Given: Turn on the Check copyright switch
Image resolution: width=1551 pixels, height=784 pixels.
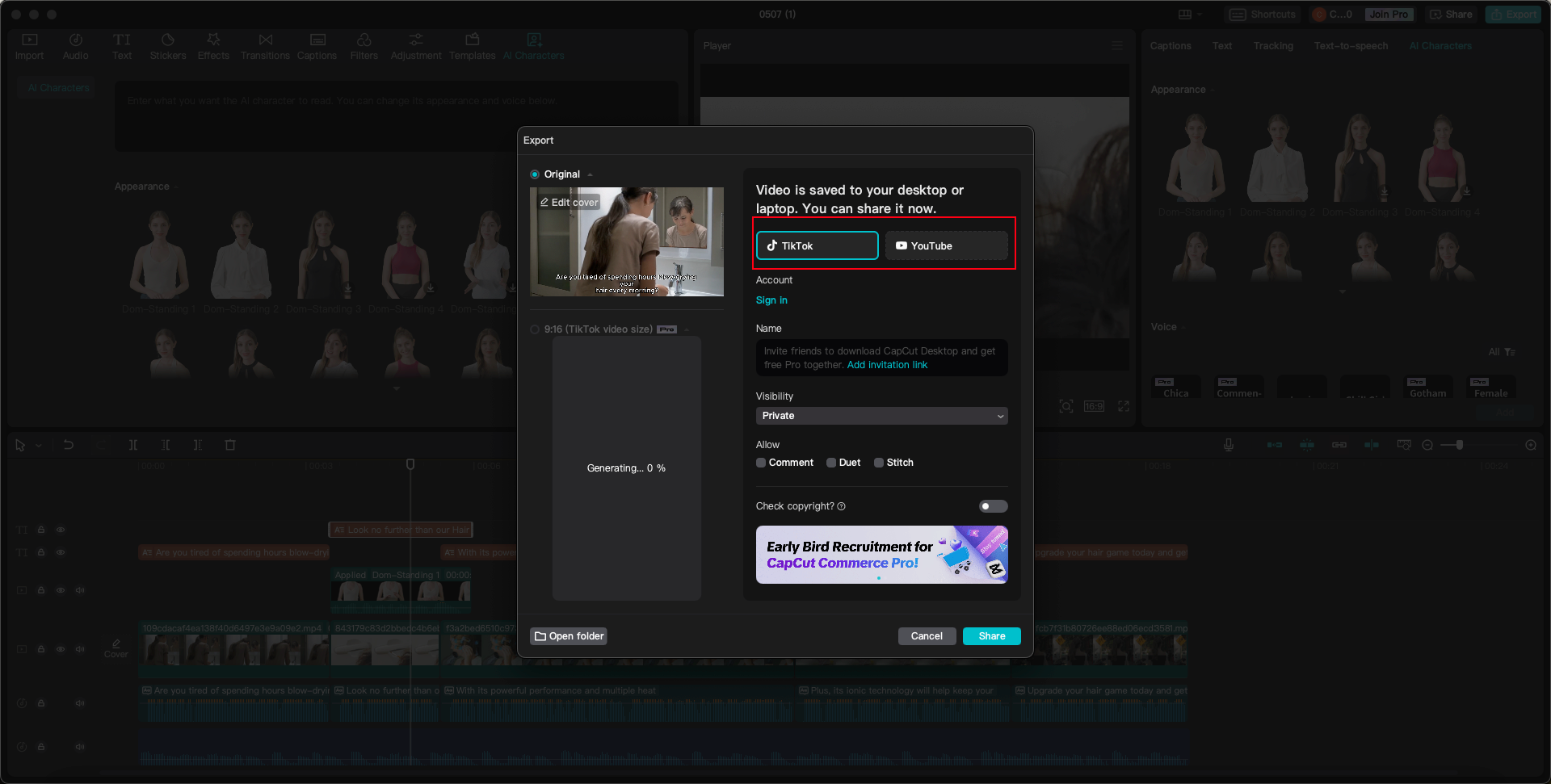Looking at the screenshot, I should pyautogui.click(x=994, y=506).
